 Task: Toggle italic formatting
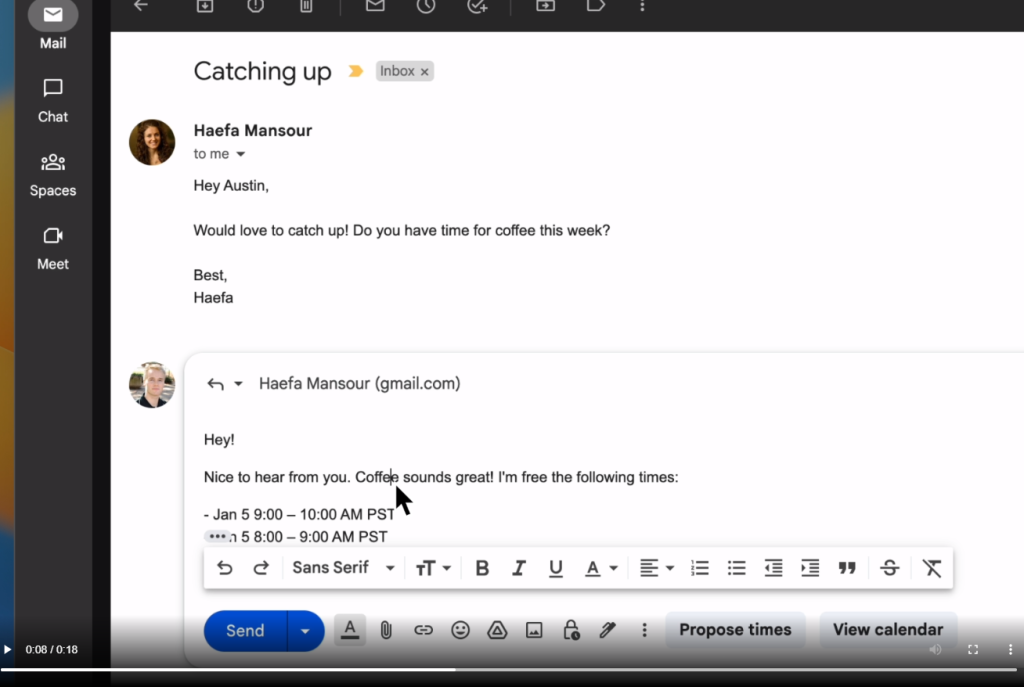pyautogui.click(x=518, y=568)
